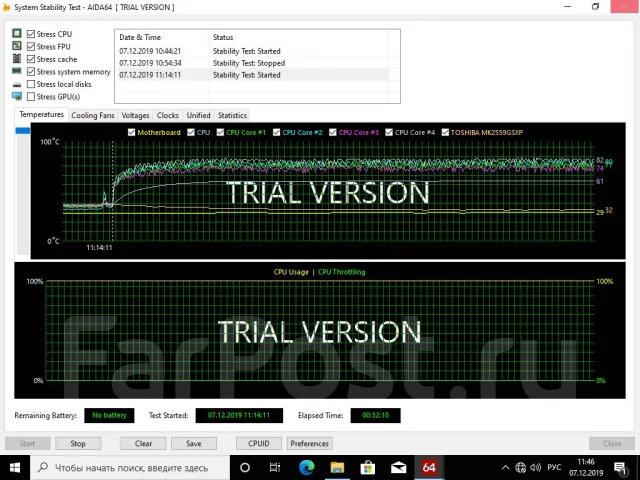Screen dimensions: 640x480
Task: Switch input language РУС
Action: 554,468
